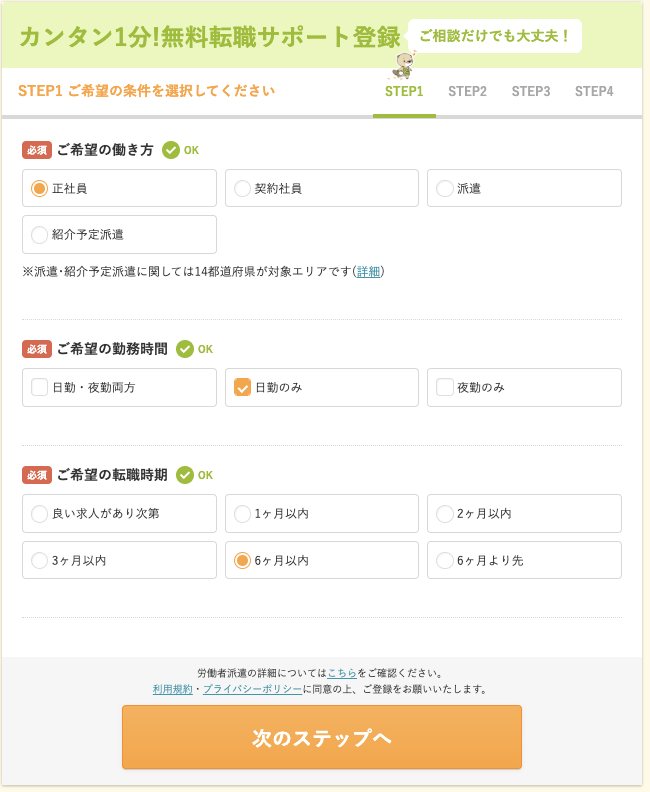This screenshot has width=650, height=792.
Task: Choose the 紹介予定派遣 radio option
Action: click(119, 234)
